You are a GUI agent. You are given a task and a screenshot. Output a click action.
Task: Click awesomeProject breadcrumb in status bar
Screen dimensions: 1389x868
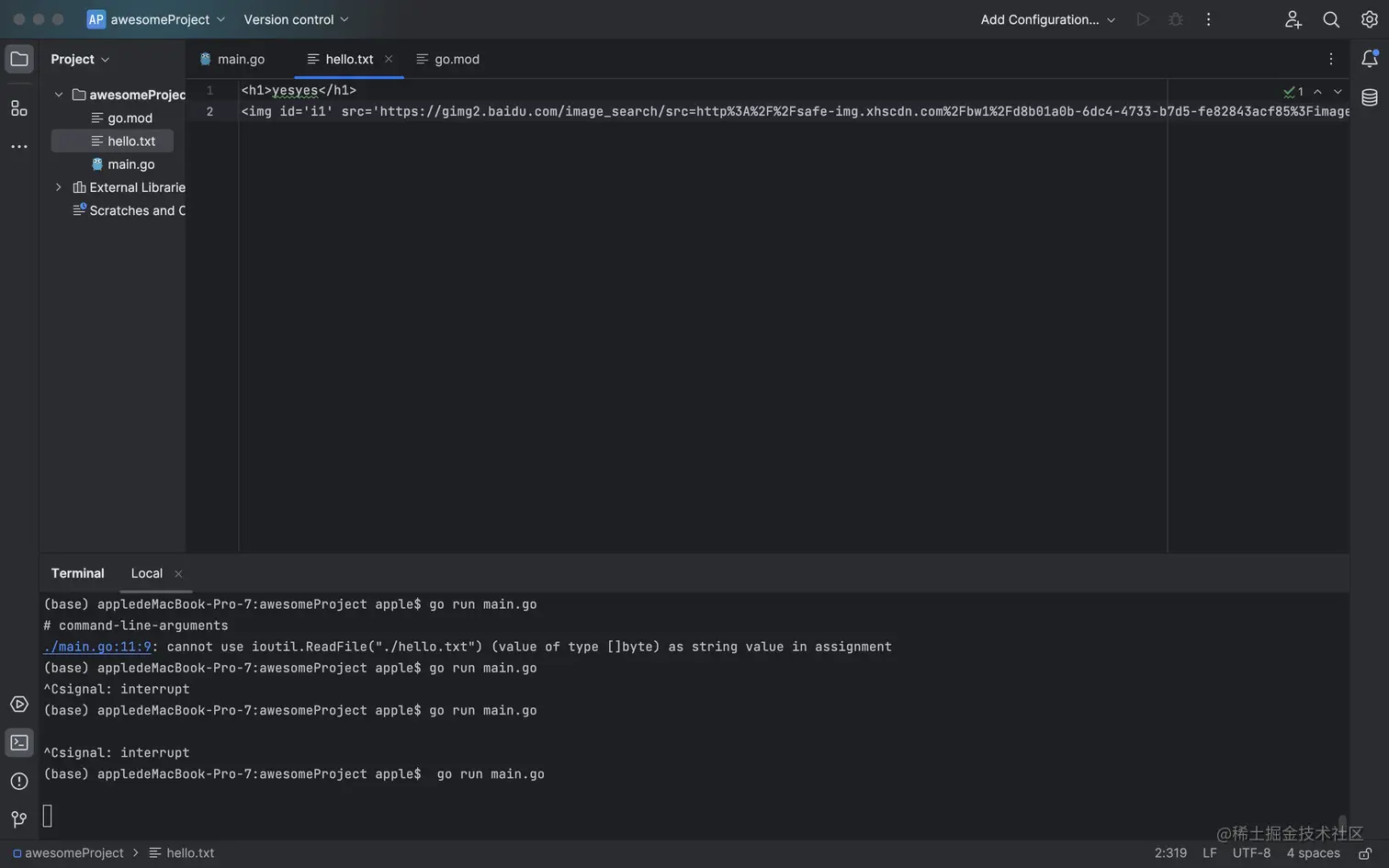pos(68,853)
